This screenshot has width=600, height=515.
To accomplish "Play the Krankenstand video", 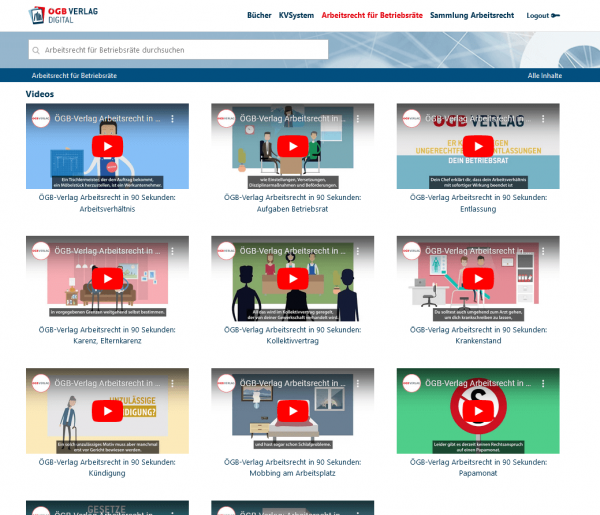I will click(478, 279).
